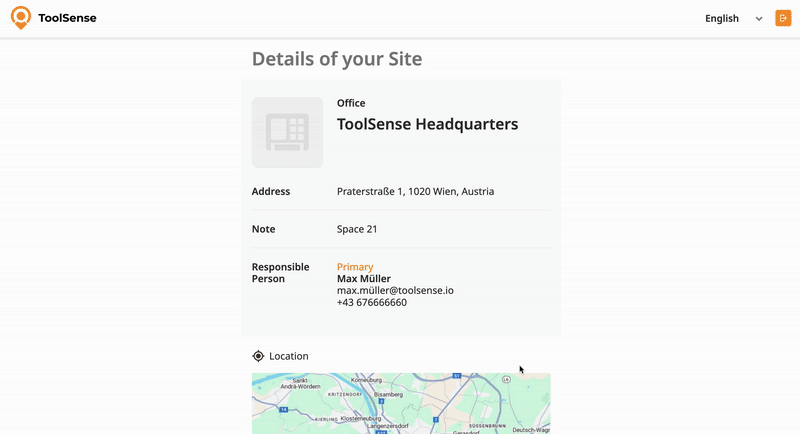
Task: Click the Location section label
Action: [289, 356]
